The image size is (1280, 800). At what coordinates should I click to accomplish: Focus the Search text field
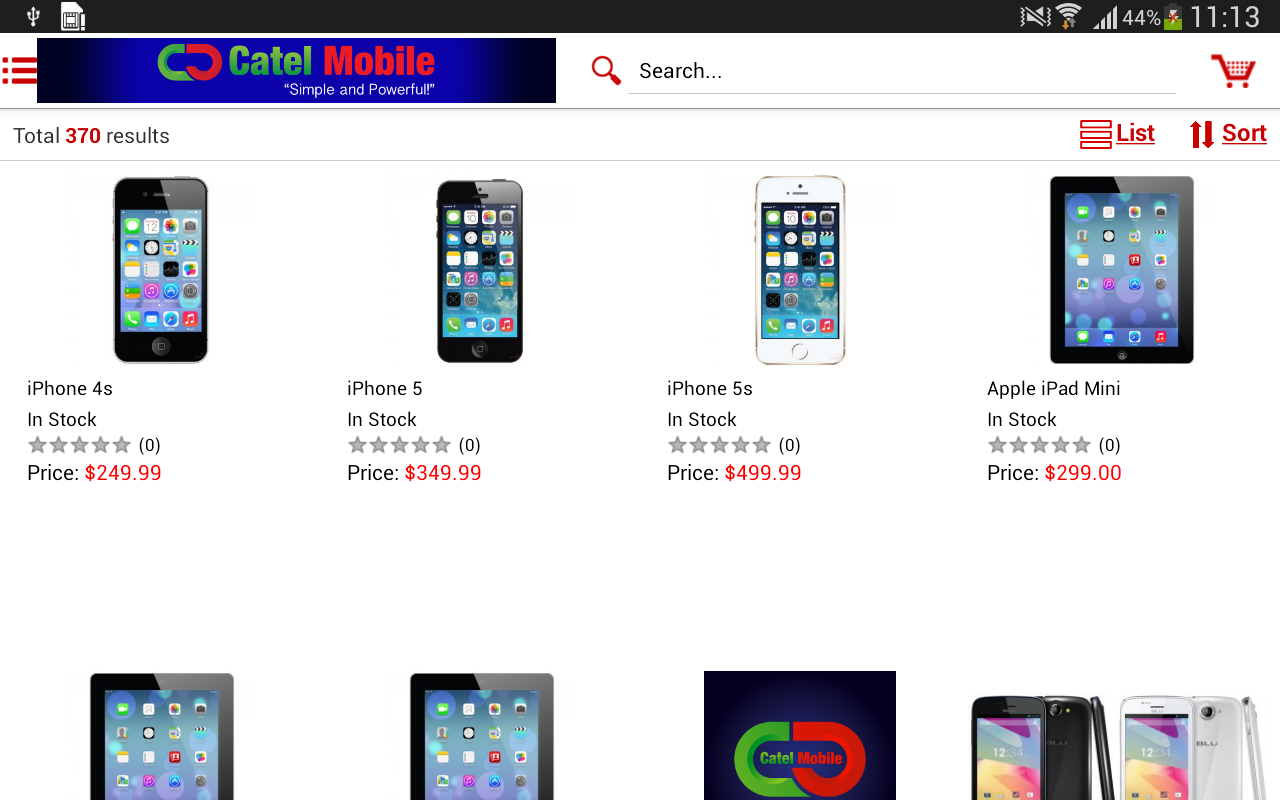tap(902, 71)
